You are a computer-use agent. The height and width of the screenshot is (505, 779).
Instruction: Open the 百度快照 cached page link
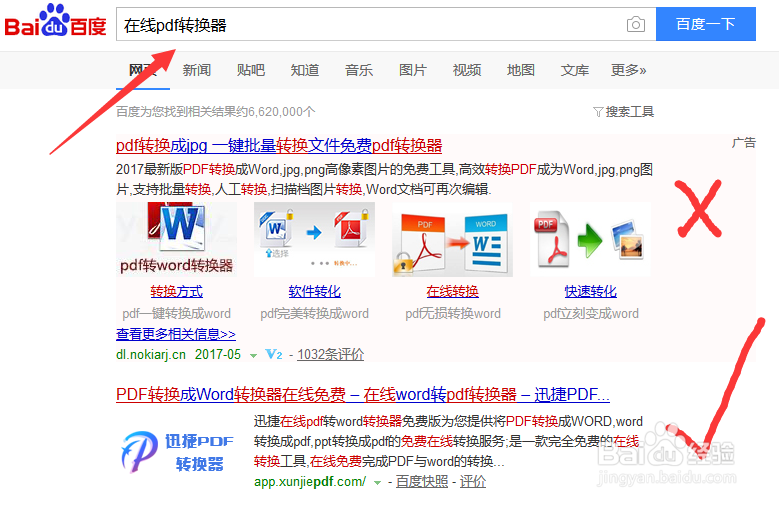click(422, 482)
